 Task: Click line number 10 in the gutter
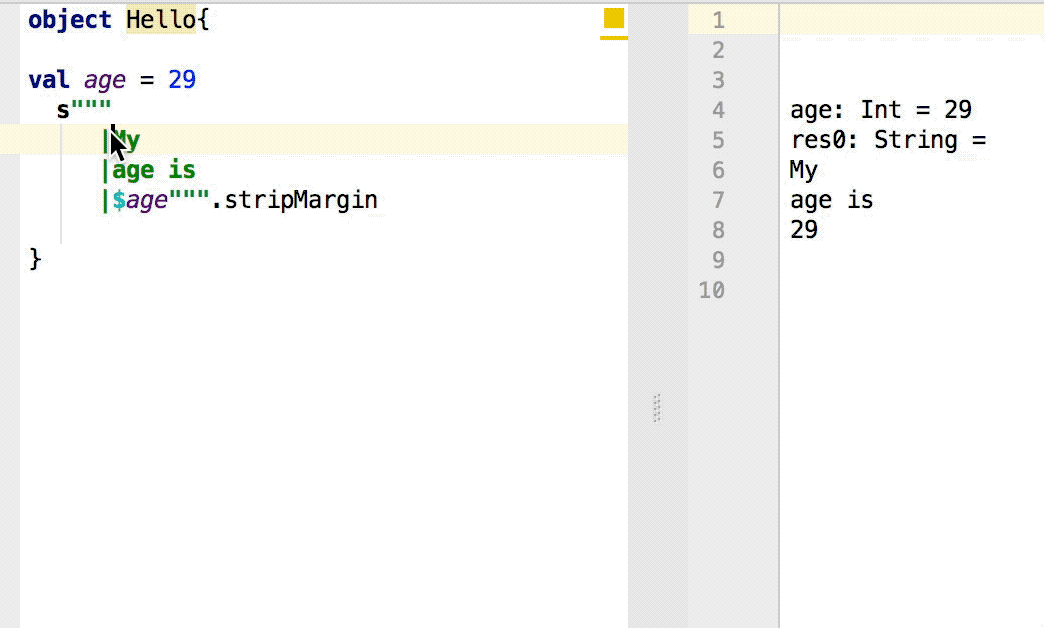(x=712, y=290)
